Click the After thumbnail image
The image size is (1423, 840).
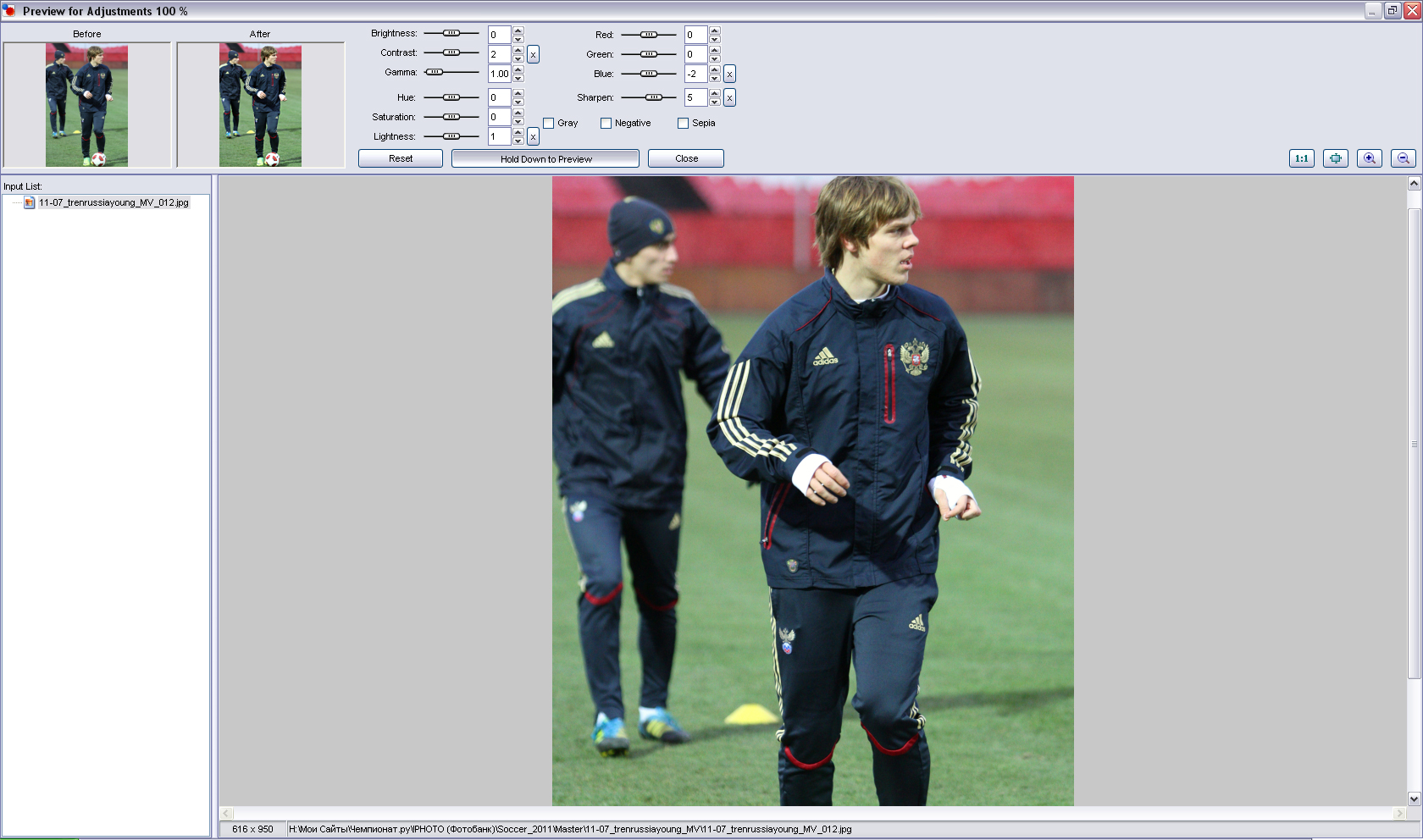(x=260, y=105)
